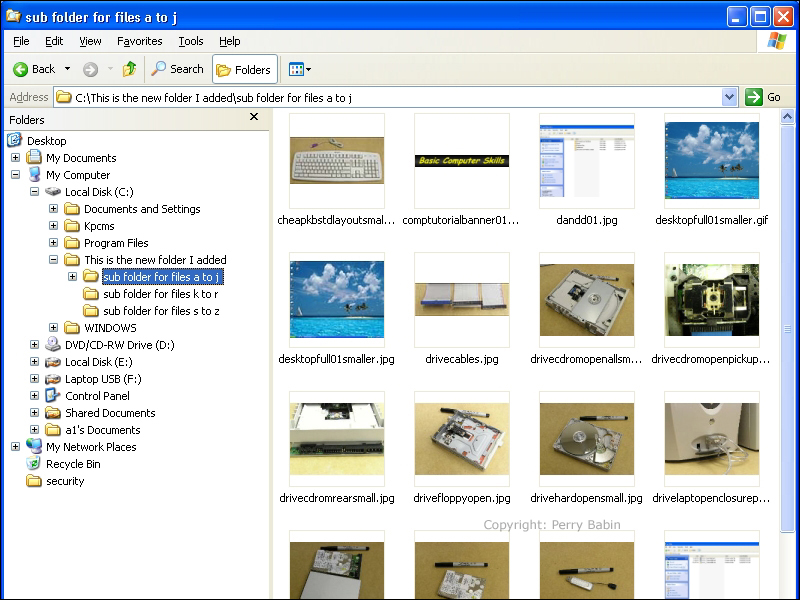Select the DVD/CD-RW Drive (D:) icon
800x600 pixels.
(x=53, y=344)
